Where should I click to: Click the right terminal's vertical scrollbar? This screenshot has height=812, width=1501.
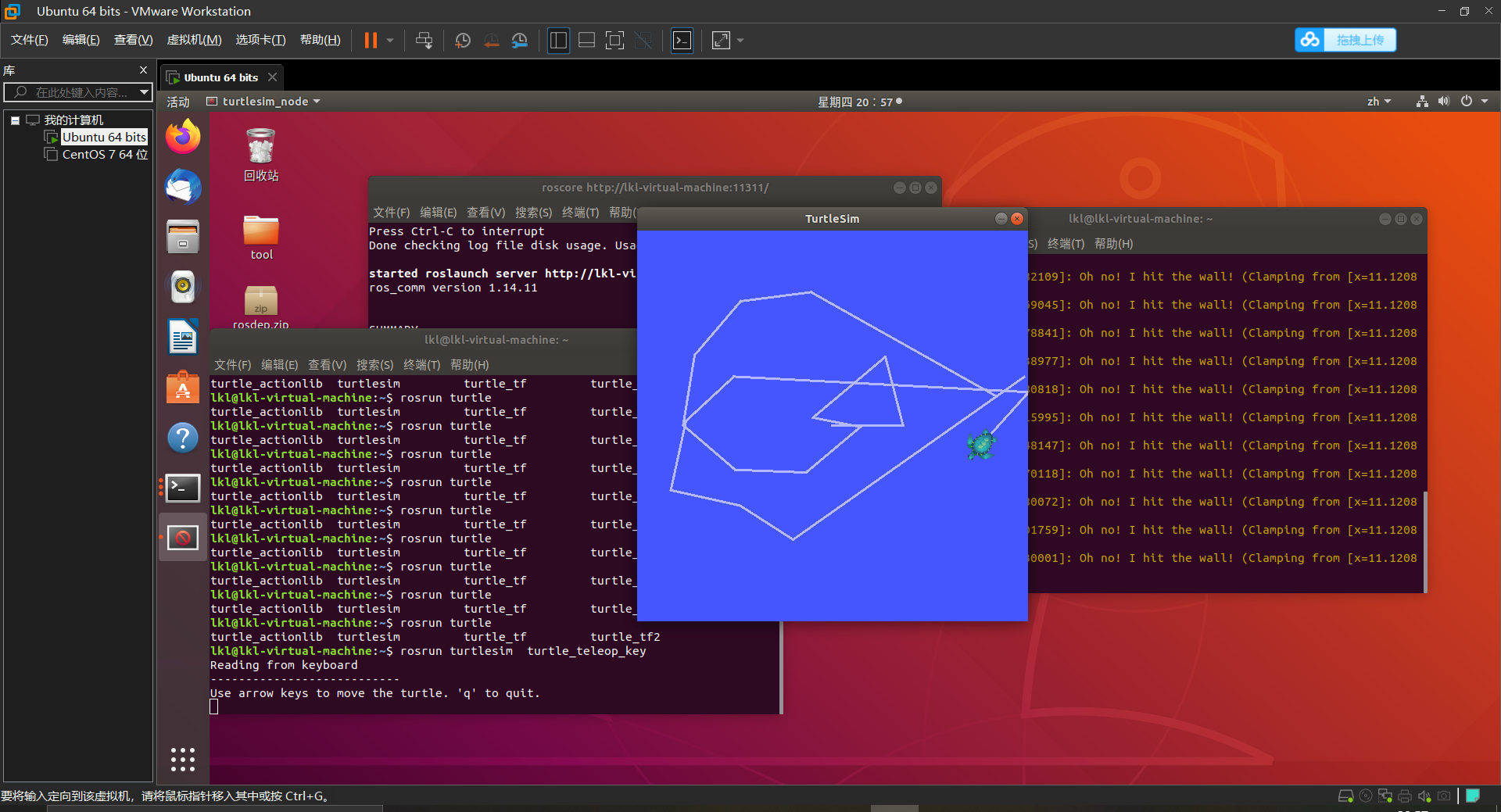pos(1425,541)
